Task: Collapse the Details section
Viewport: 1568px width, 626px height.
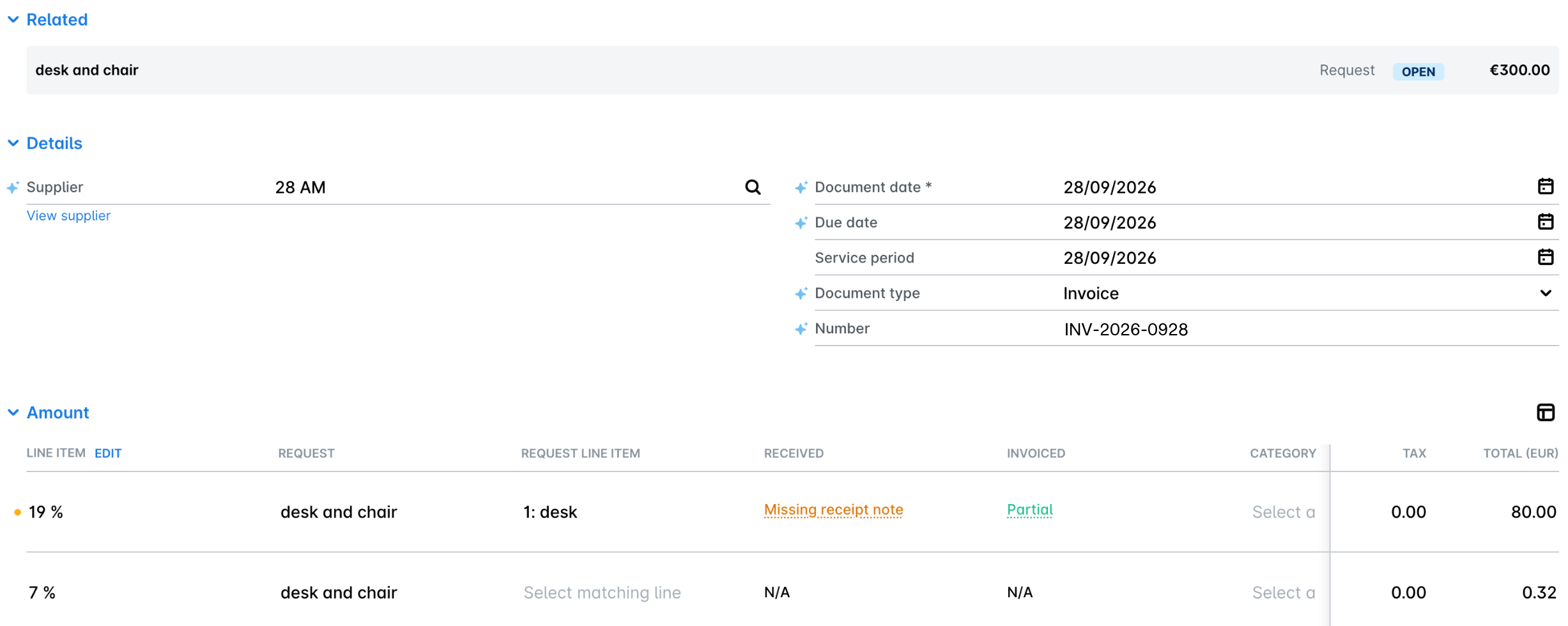Action: [13, 143]
